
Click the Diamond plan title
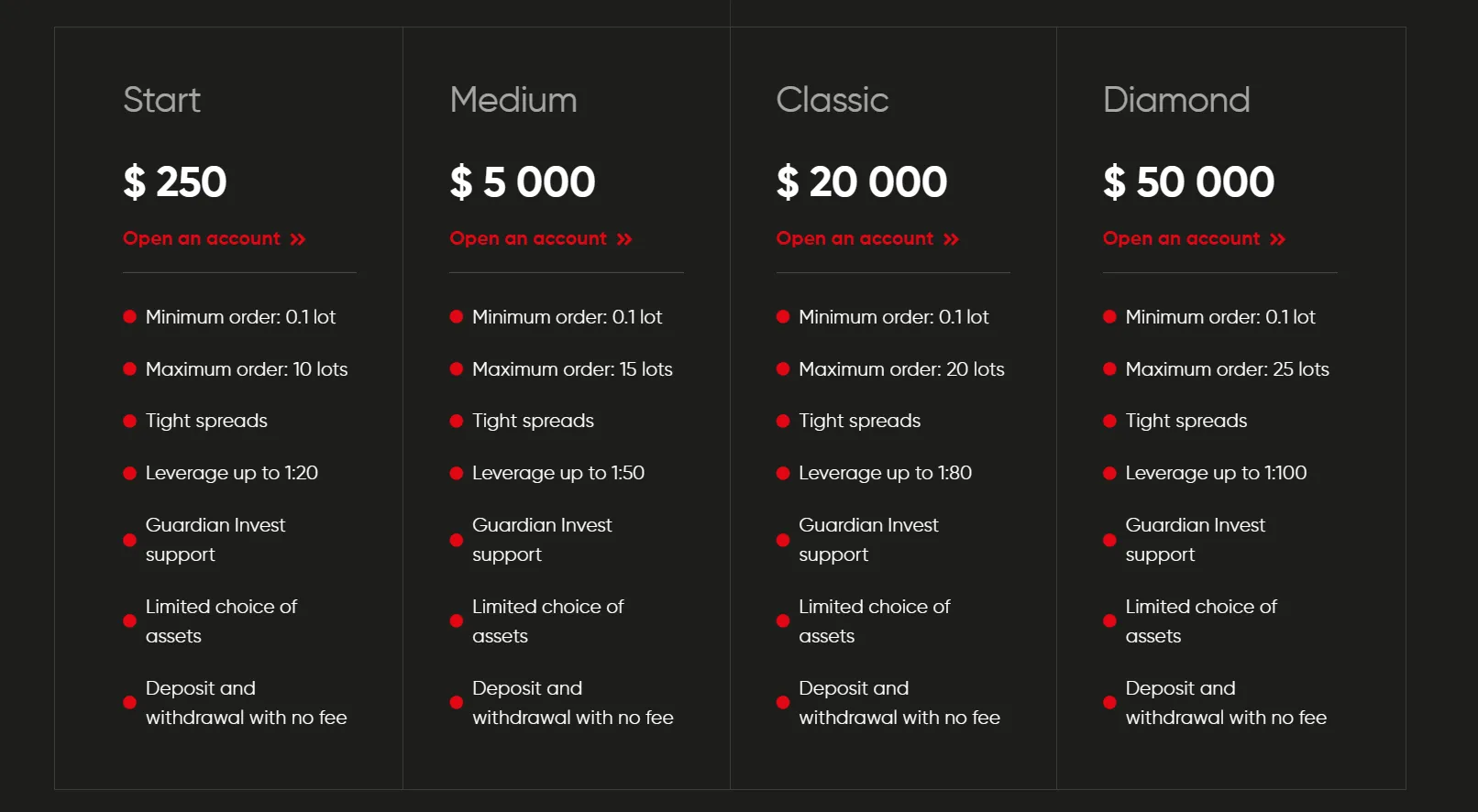[1176, 100]
